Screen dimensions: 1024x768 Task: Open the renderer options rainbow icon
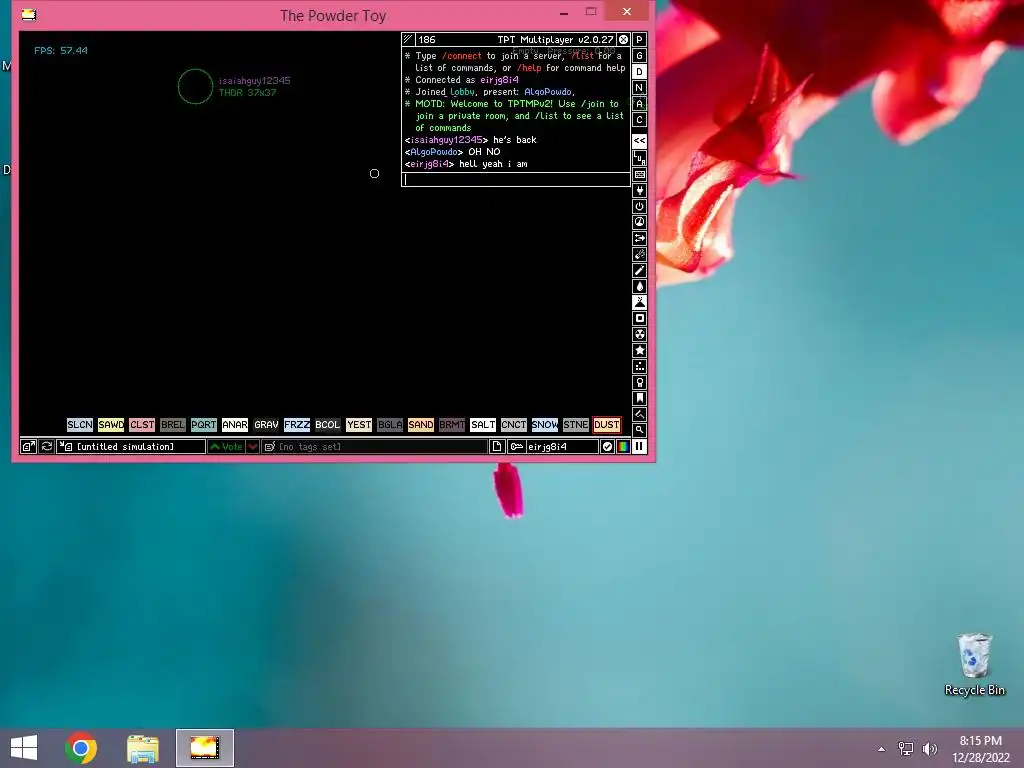tap(623, 447)
